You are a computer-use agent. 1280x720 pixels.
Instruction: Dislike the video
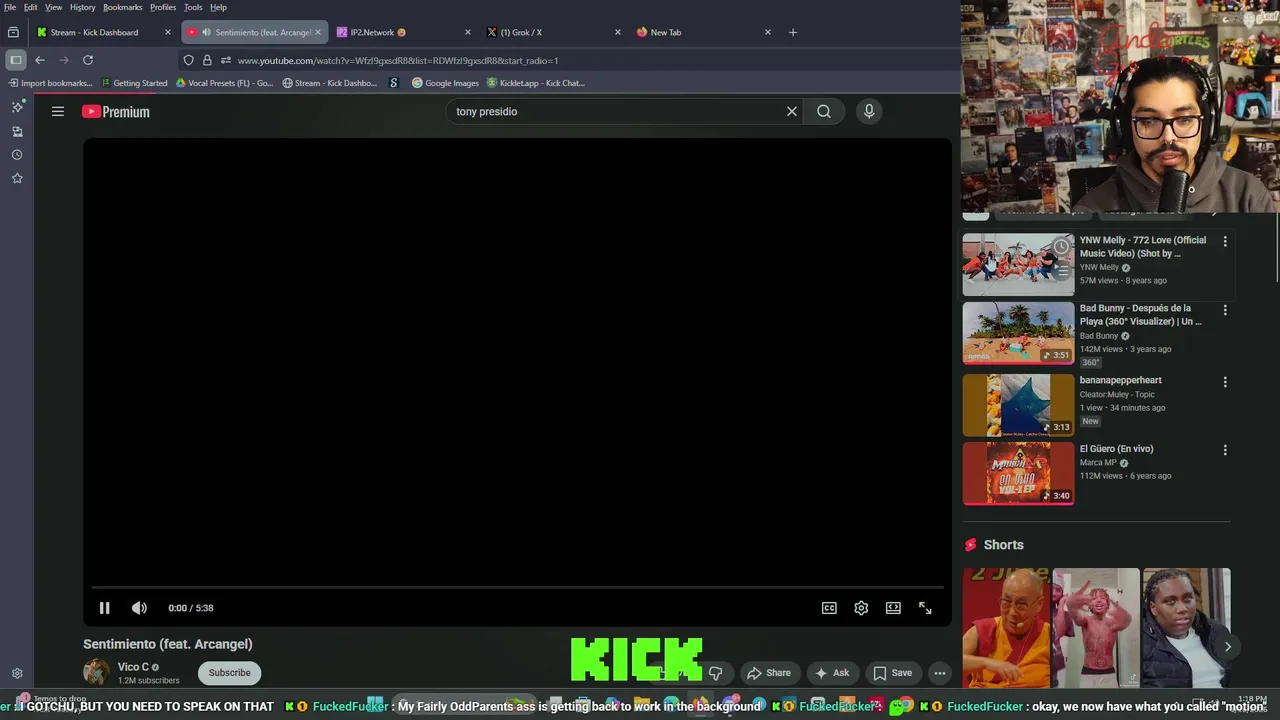click(x=715, y=673)
